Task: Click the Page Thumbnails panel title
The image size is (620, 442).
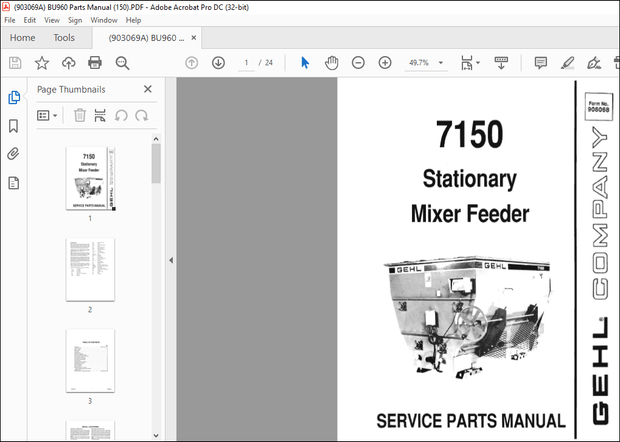Action: point(71,89)
